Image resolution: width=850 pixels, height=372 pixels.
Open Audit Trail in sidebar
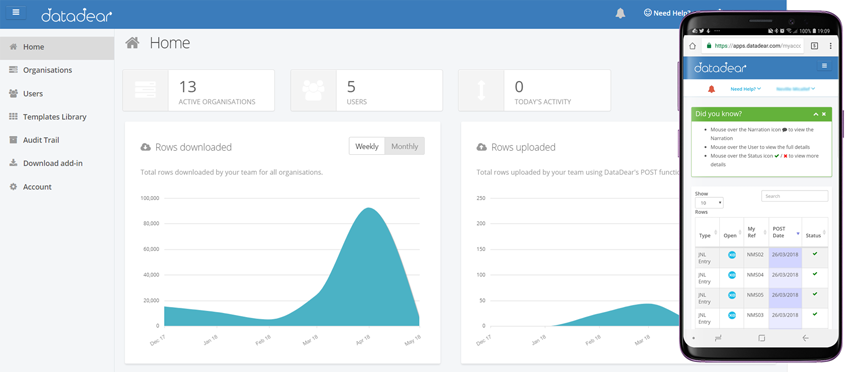[x=57, y=140]
